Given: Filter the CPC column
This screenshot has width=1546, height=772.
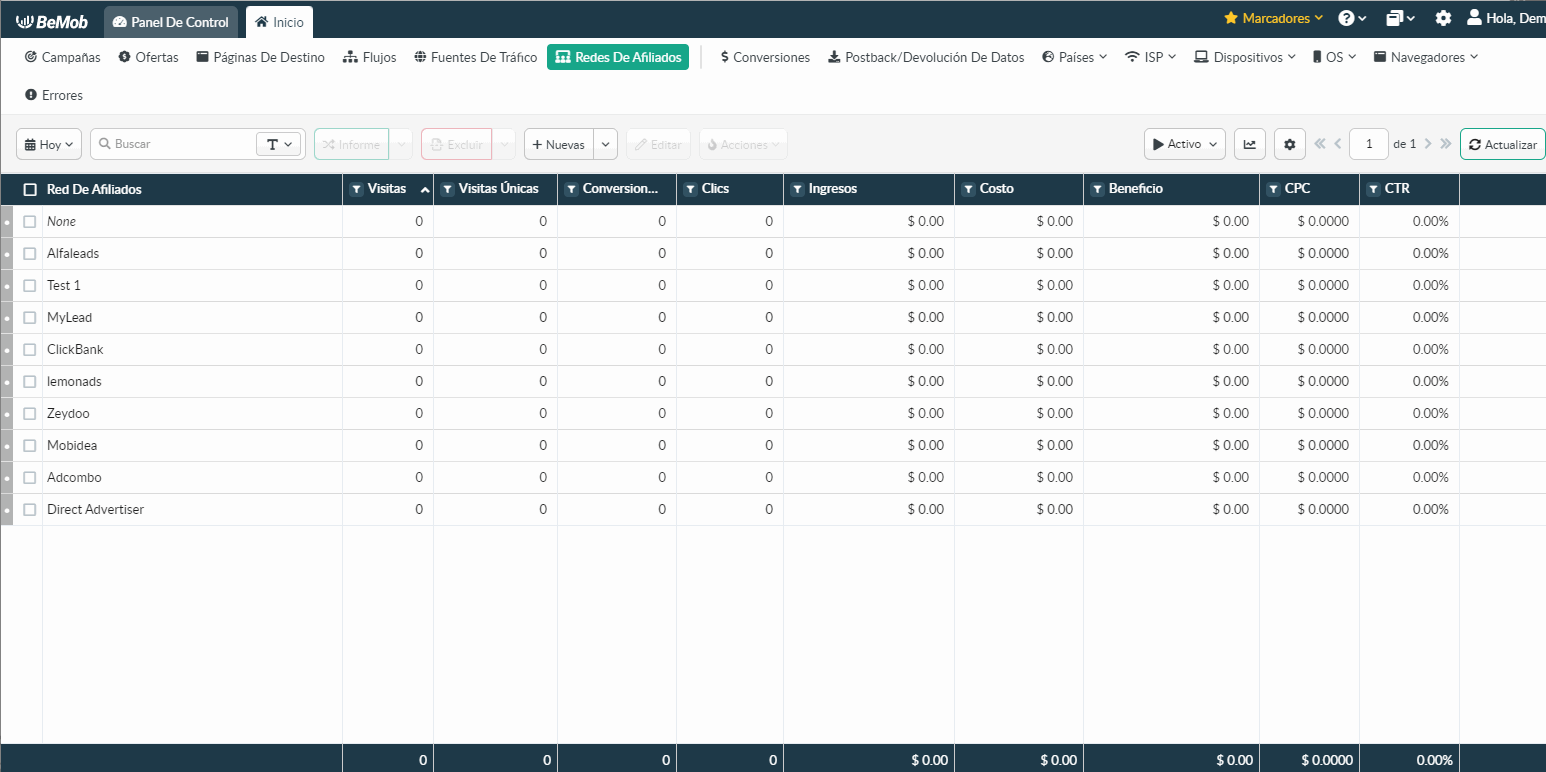Looking at the screenshot, I should tap(1273, 189).
